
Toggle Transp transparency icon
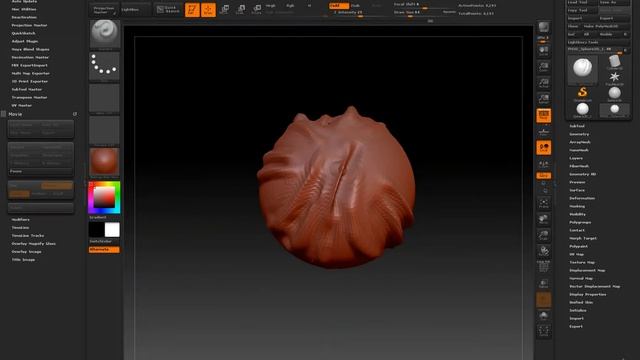(x=543, y=284)
